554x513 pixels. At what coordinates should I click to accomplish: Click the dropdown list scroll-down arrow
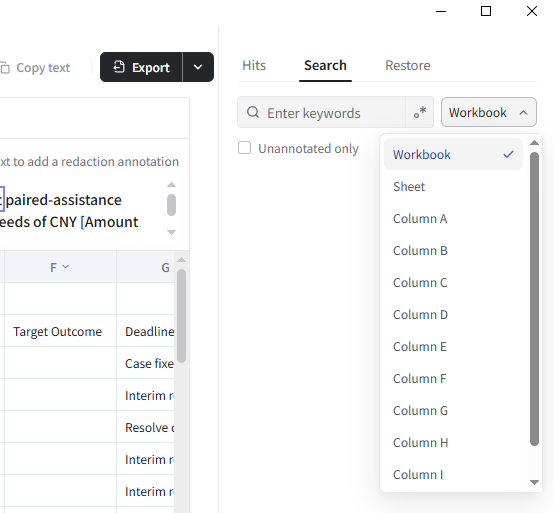point(535,482)
